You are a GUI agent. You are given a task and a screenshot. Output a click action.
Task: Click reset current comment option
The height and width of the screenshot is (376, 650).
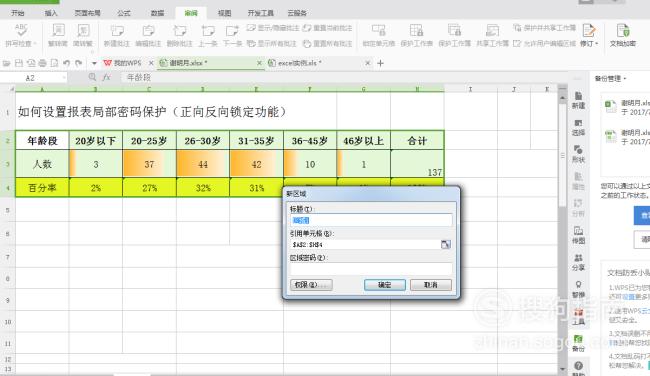(327, 28)
